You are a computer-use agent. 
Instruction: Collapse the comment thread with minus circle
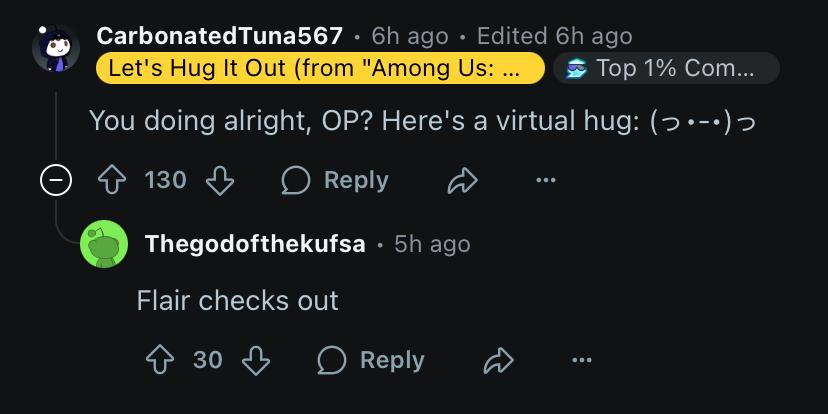click(56, 180)
